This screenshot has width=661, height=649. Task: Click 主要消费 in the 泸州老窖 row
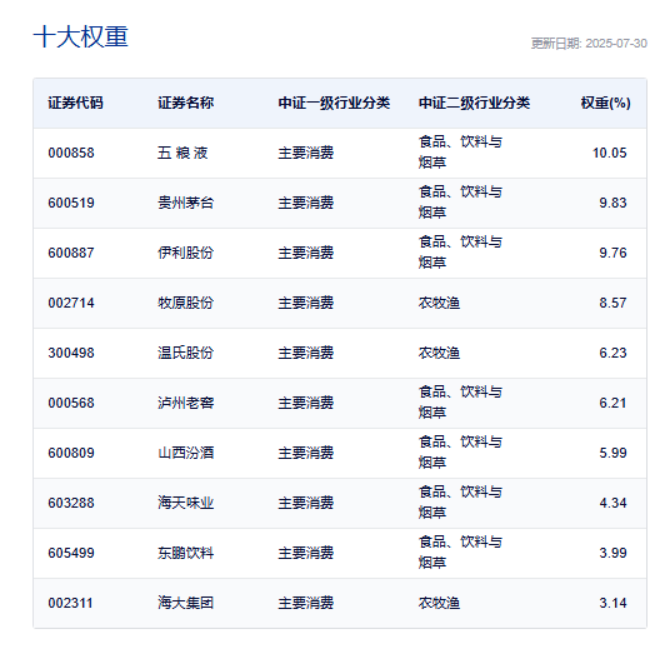pyautogui.click(x=306, y=403)
